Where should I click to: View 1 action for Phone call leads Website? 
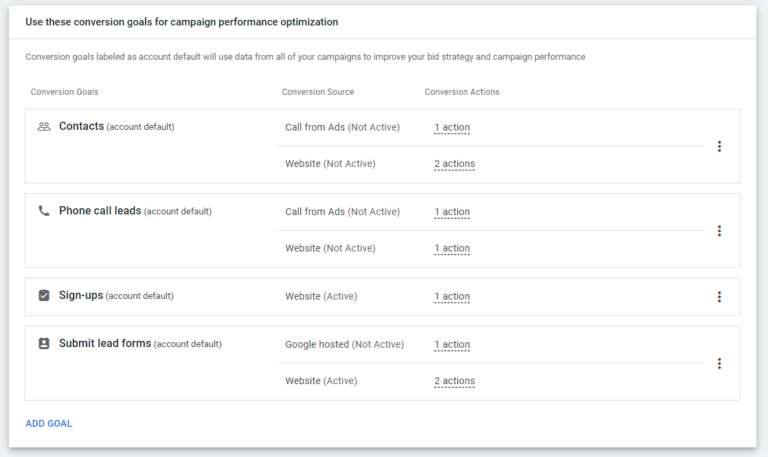[x=452, y=248]
